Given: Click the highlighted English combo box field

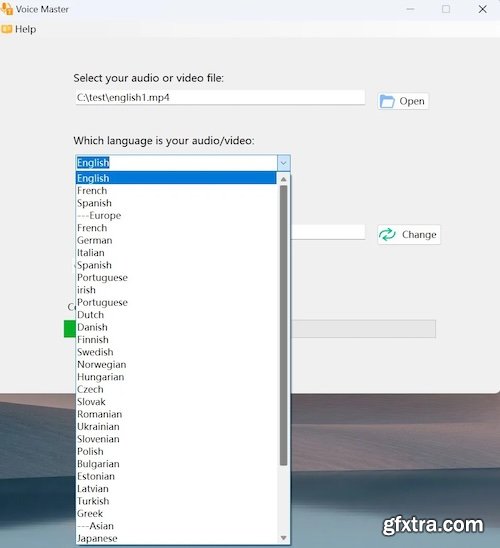Looking at the screenshot, I should [x=176, y=163].
